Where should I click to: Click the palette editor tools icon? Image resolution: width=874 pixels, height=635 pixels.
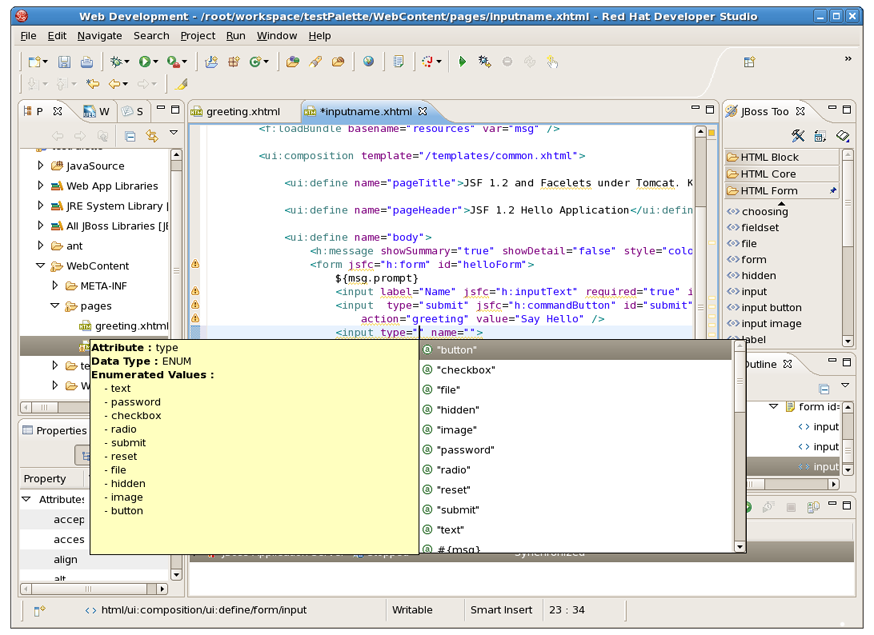[x=798, y=136]
